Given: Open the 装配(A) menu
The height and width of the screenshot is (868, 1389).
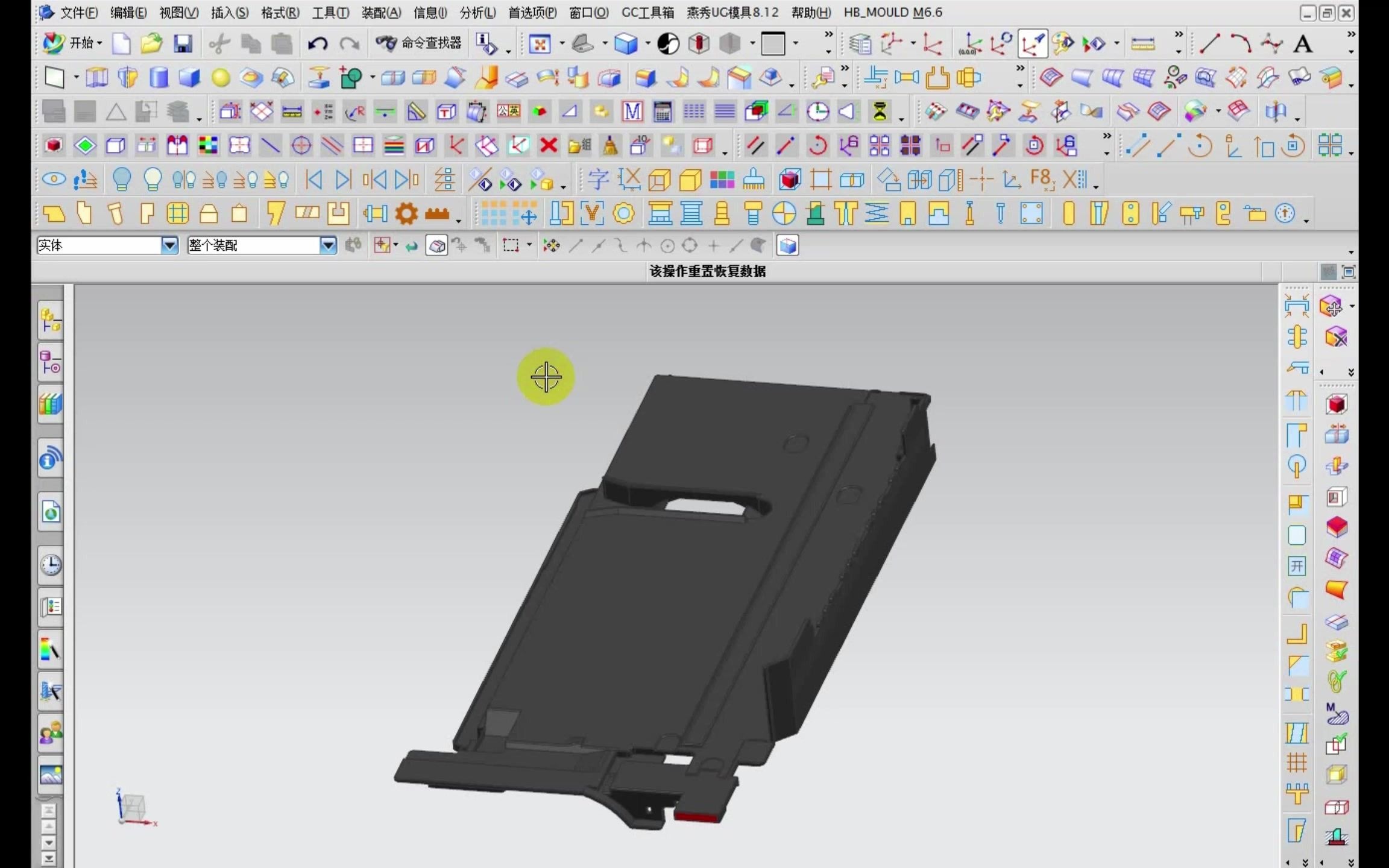Looking at the screenshot, I should (x=381, y=13).
